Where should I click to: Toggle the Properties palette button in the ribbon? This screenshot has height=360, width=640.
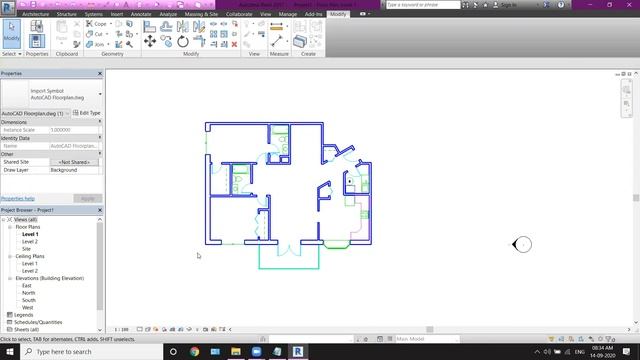36,41
